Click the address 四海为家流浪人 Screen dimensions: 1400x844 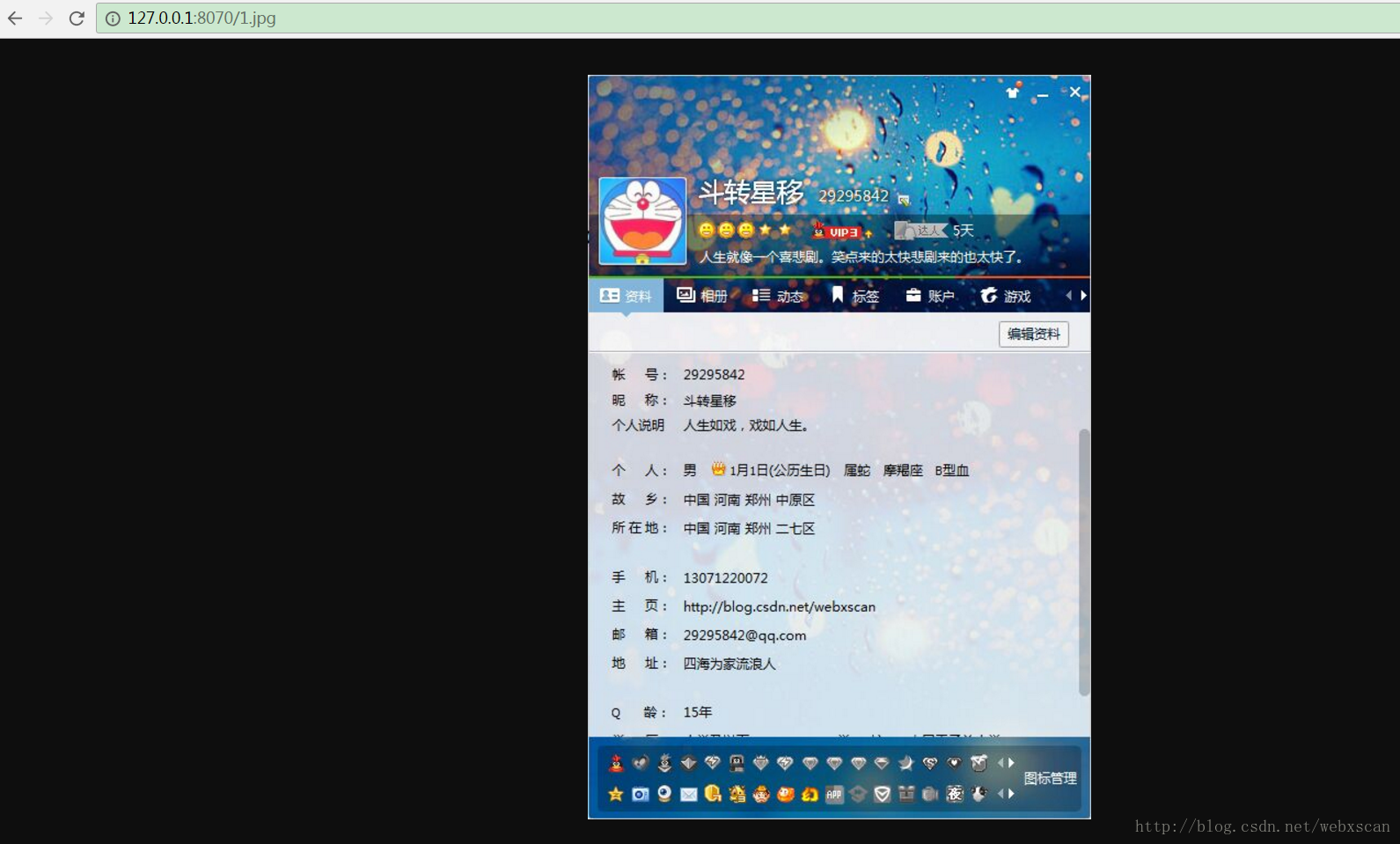click(x=729, y=664)
